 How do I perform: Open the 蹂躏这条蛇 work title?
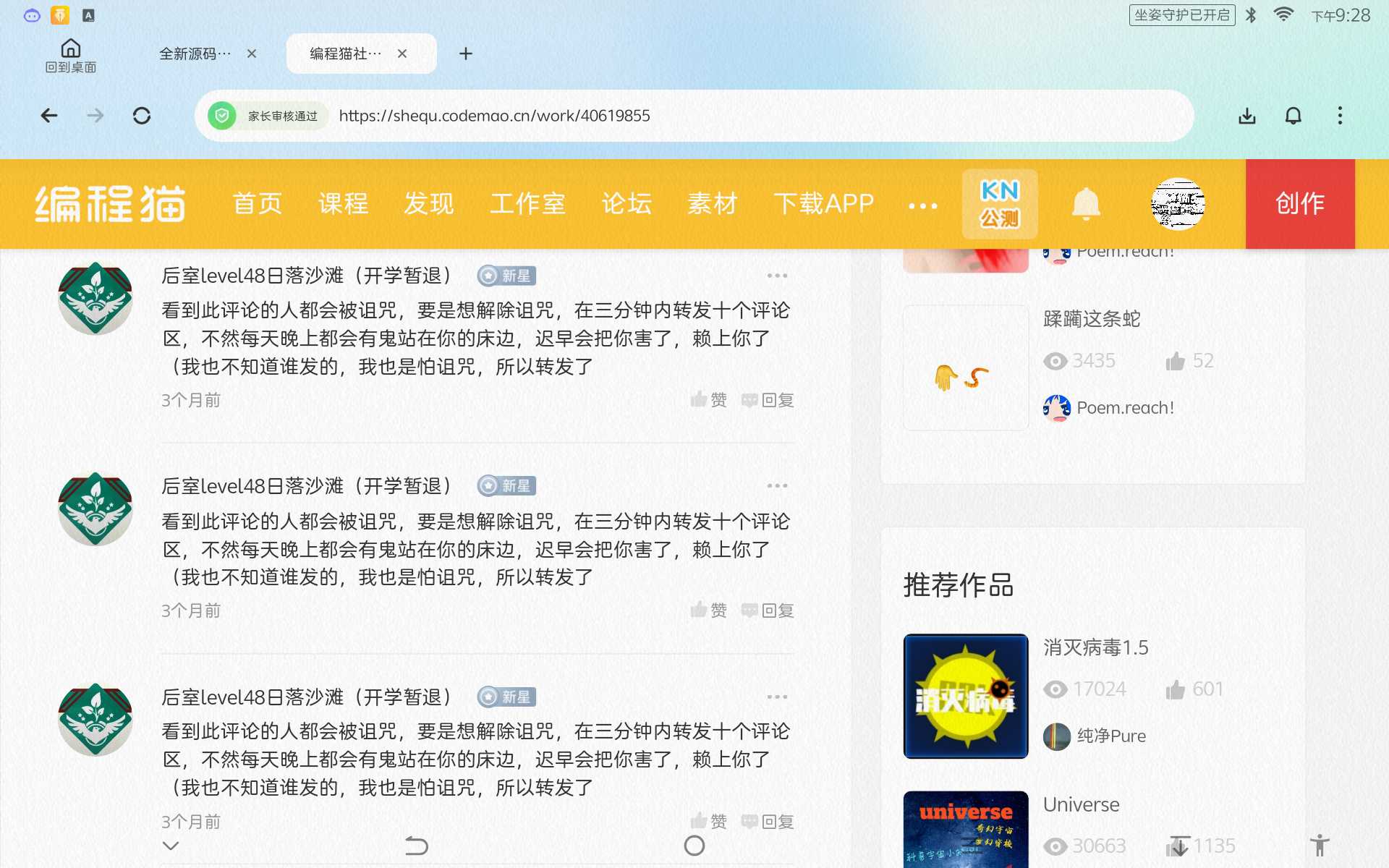[1092, 319]
